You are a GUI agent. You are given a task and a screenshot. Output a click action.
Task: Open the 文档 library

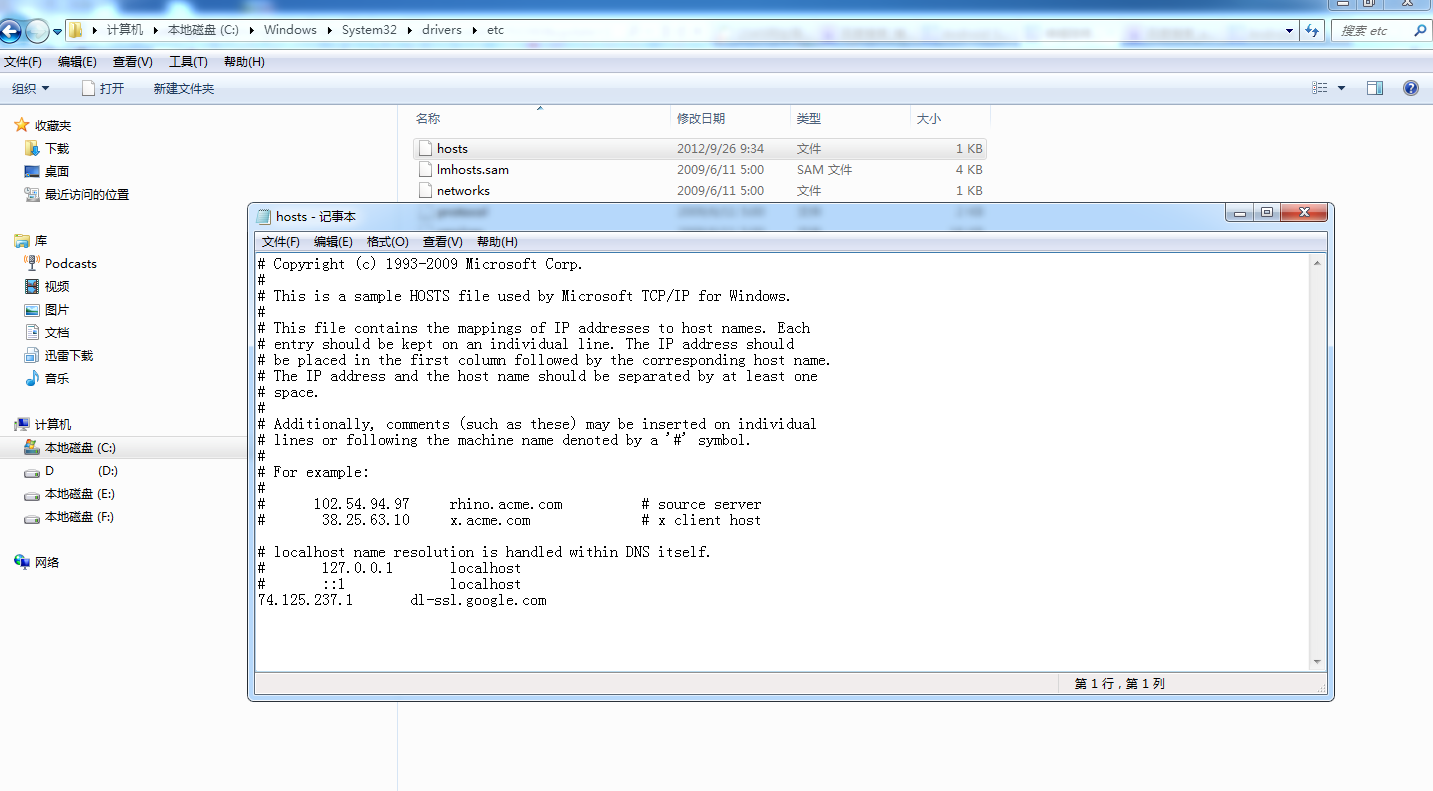click(57, 332)
